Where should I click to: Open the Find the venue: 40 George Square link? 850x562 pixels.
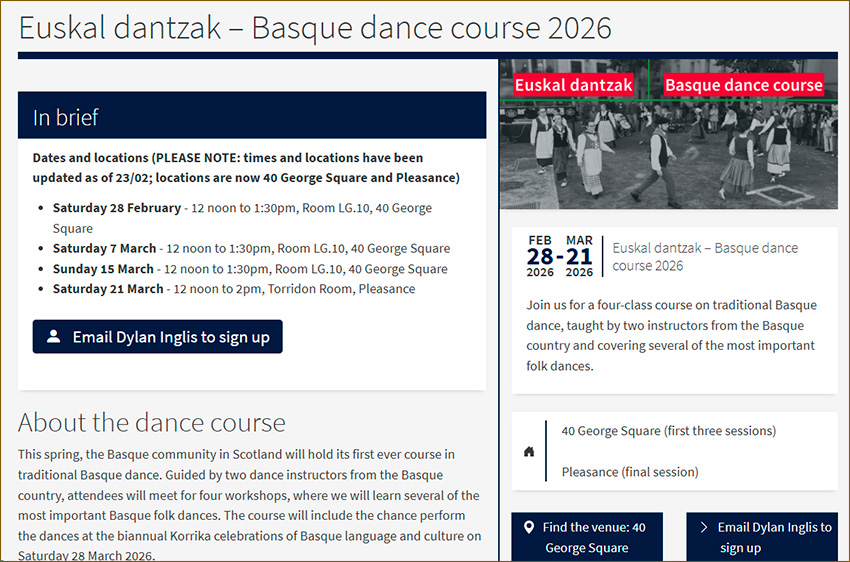click(x=594, y=537)
